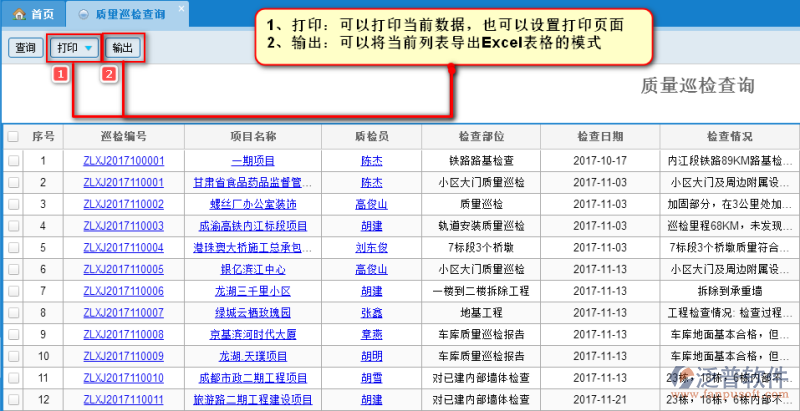The width and height of the screenshot is (800, 411).
Task: Open the 成渝高铁内江标段项目 project link
Action: click(253, 226)
